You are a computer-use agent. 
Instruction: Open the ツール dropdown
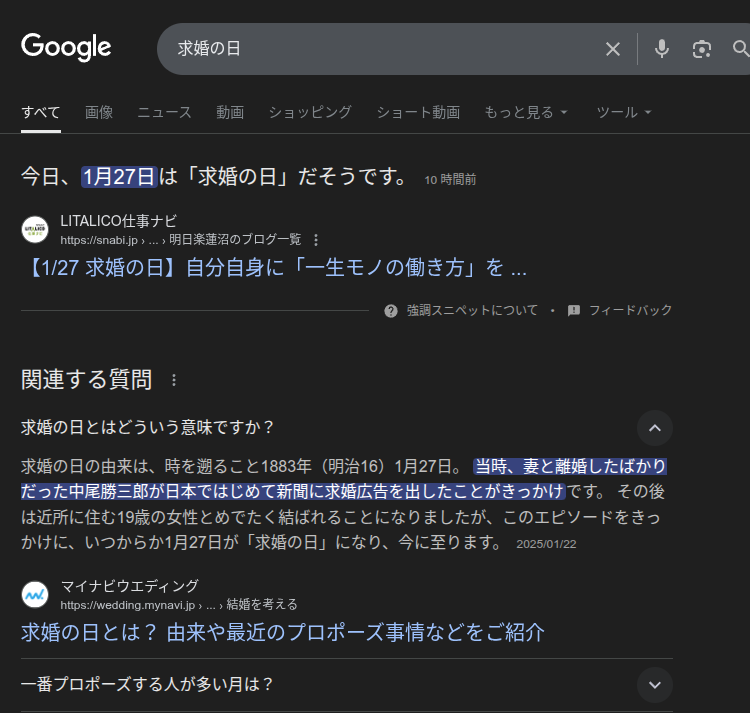click(623, 112)
